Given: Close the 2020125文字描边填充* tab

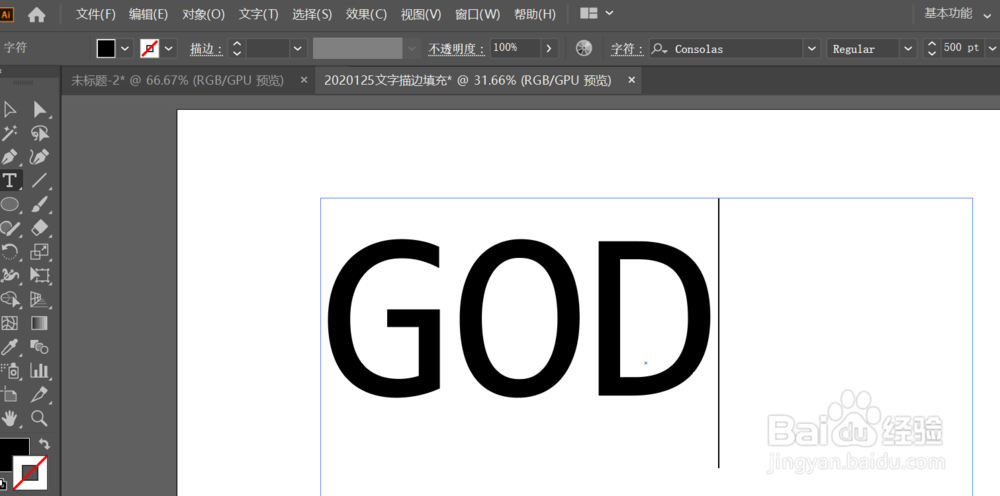Looking at the screenshot, I should click(x=631, y=80).
